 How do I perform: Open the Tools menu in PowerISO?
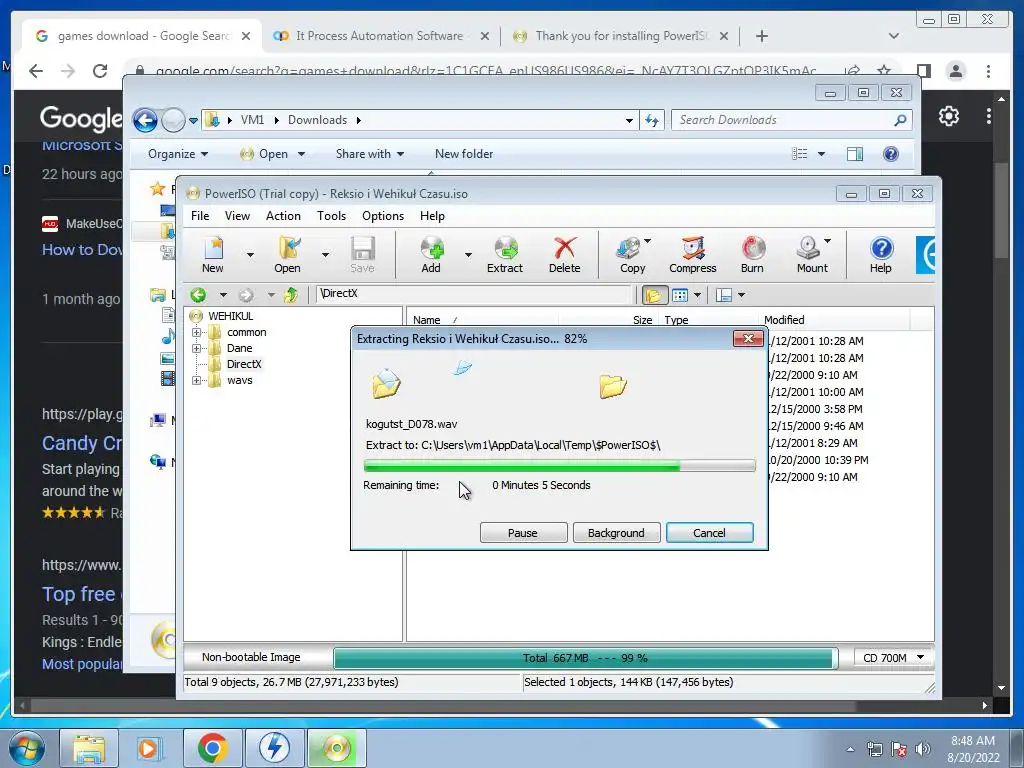pyautogui.click(x=331, y=216)
